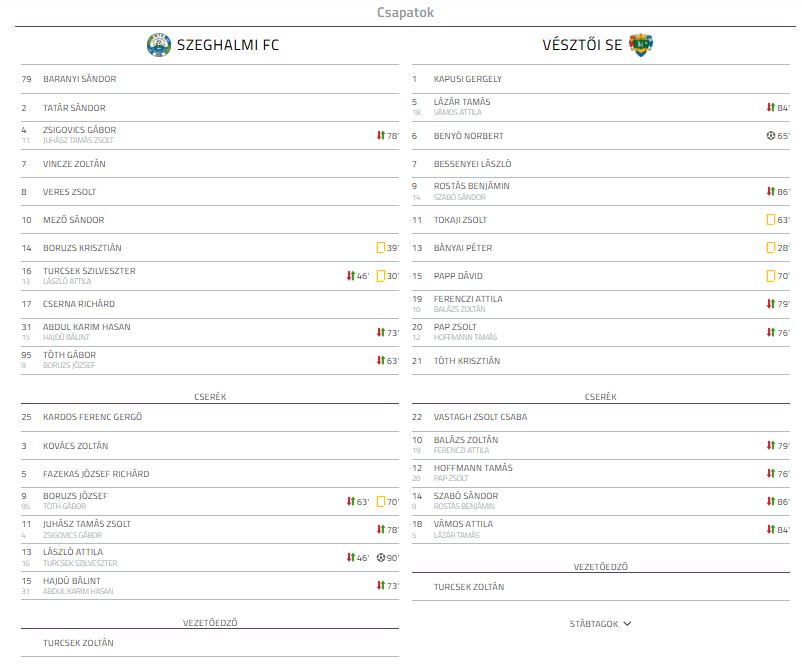This screenshot has height=664, width=802.
Task: Open player Baranyi Sándor
Action: 79,79
